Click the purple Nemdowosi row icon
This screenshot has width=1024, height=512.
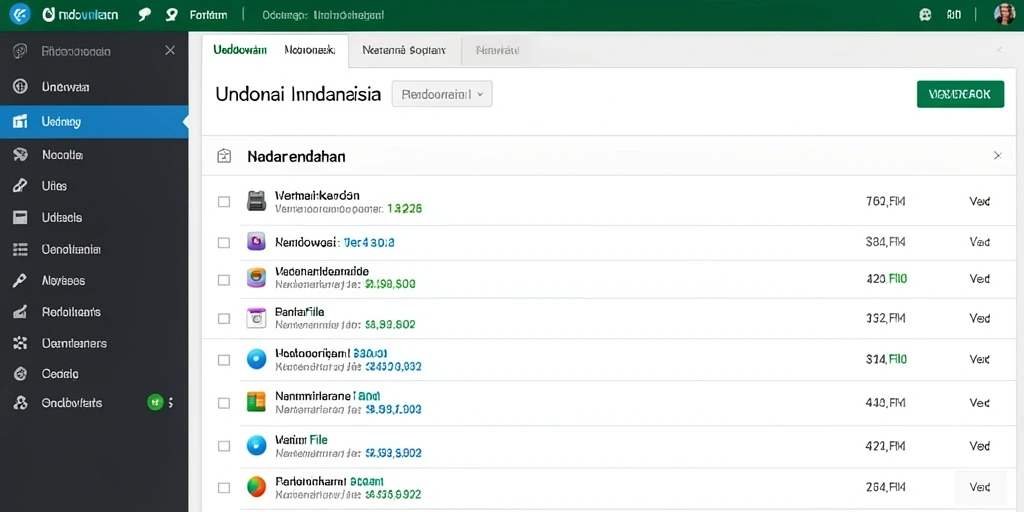pos(257,242)
